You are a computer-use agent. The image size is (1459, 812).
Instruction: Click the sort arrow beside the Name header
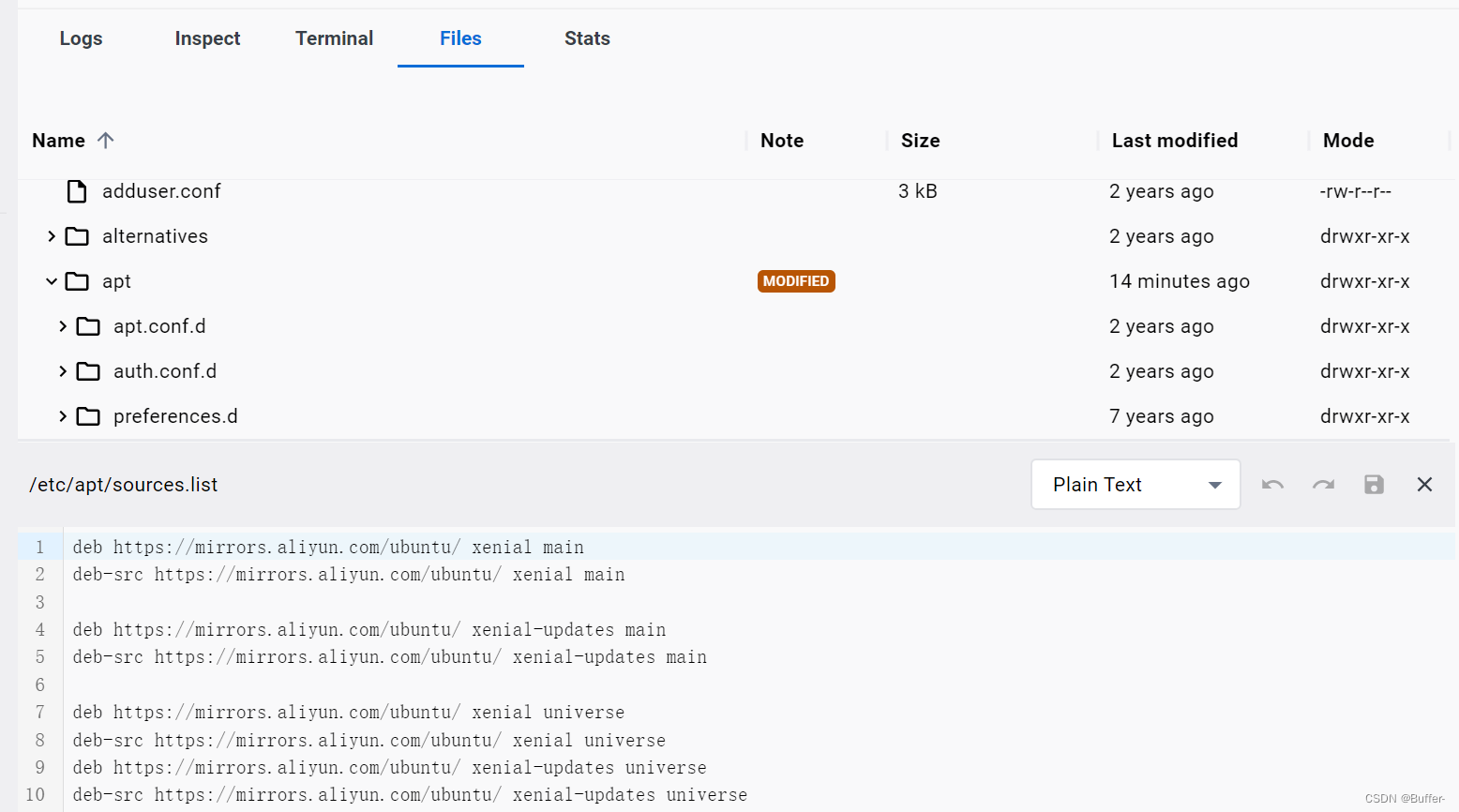click(106, 140)
